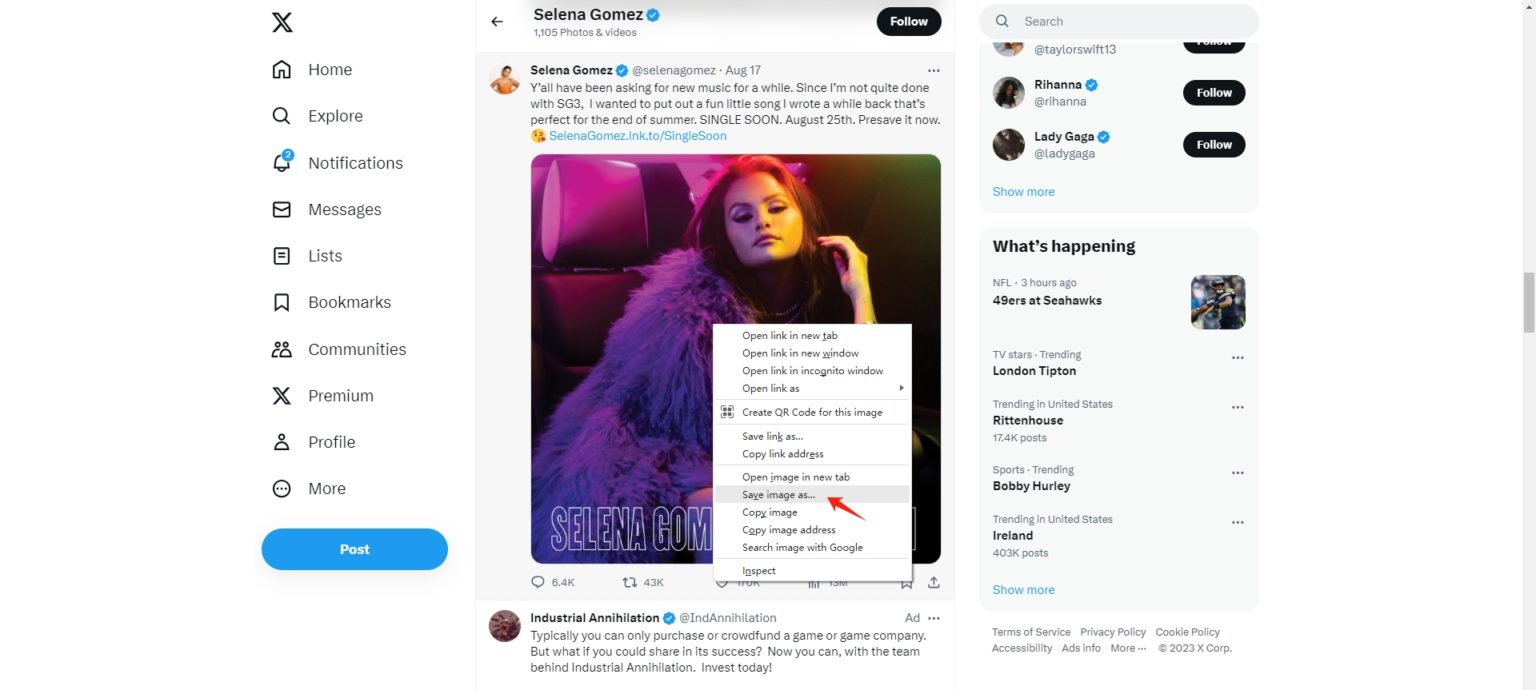This screenshot has width=1536, height=690.
Task: Open Communities with the people icon
Action: 280,349
